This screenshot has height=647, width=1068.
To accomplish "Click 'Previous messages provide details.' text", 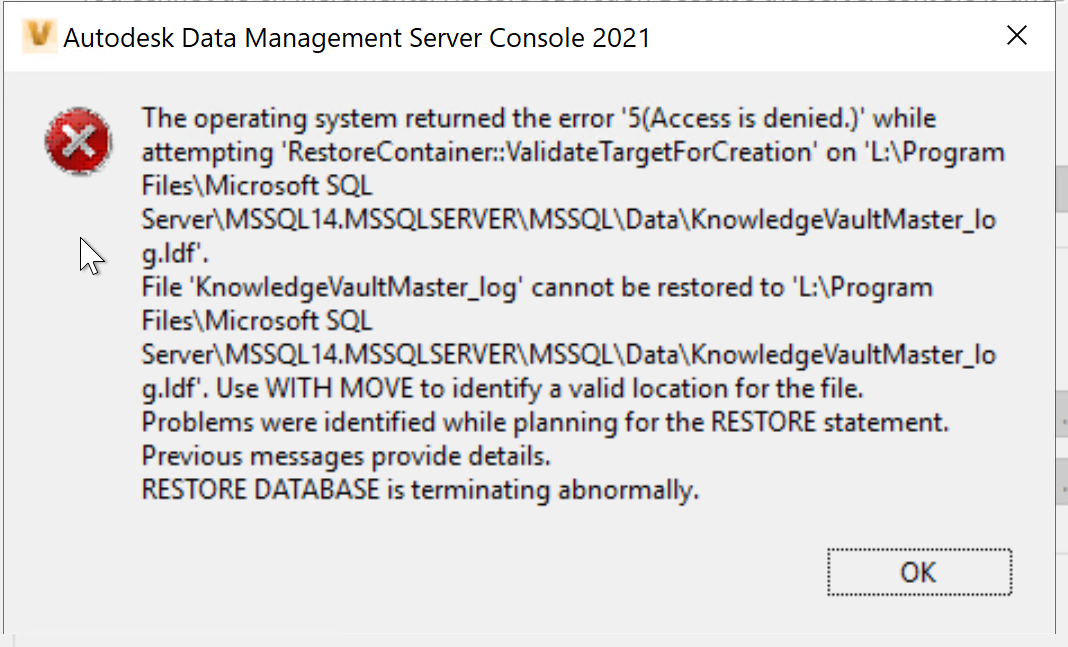I will (346, 457).
